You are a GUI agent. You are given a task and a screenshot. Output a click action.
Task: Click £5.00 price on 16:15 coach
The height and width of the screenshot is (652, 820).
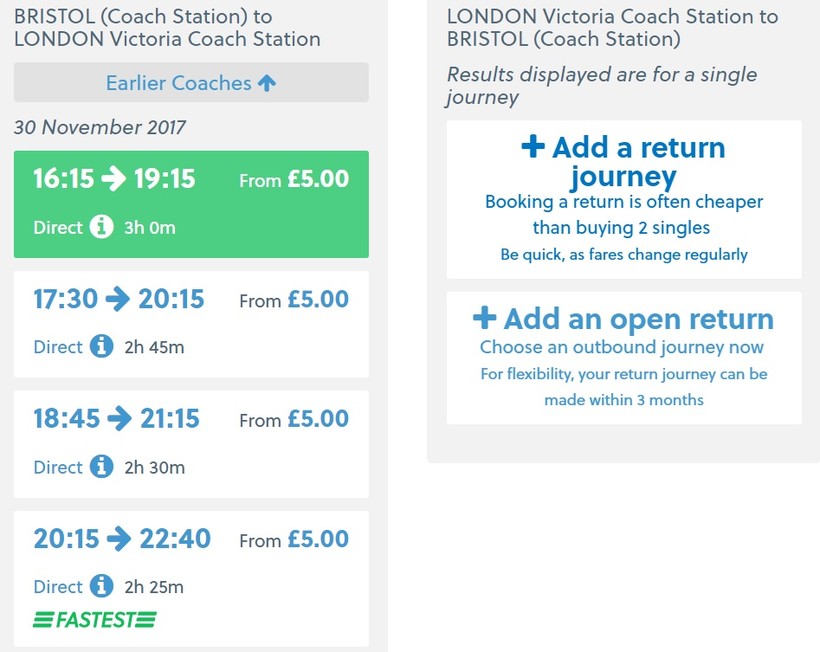[x=318, y=180]
